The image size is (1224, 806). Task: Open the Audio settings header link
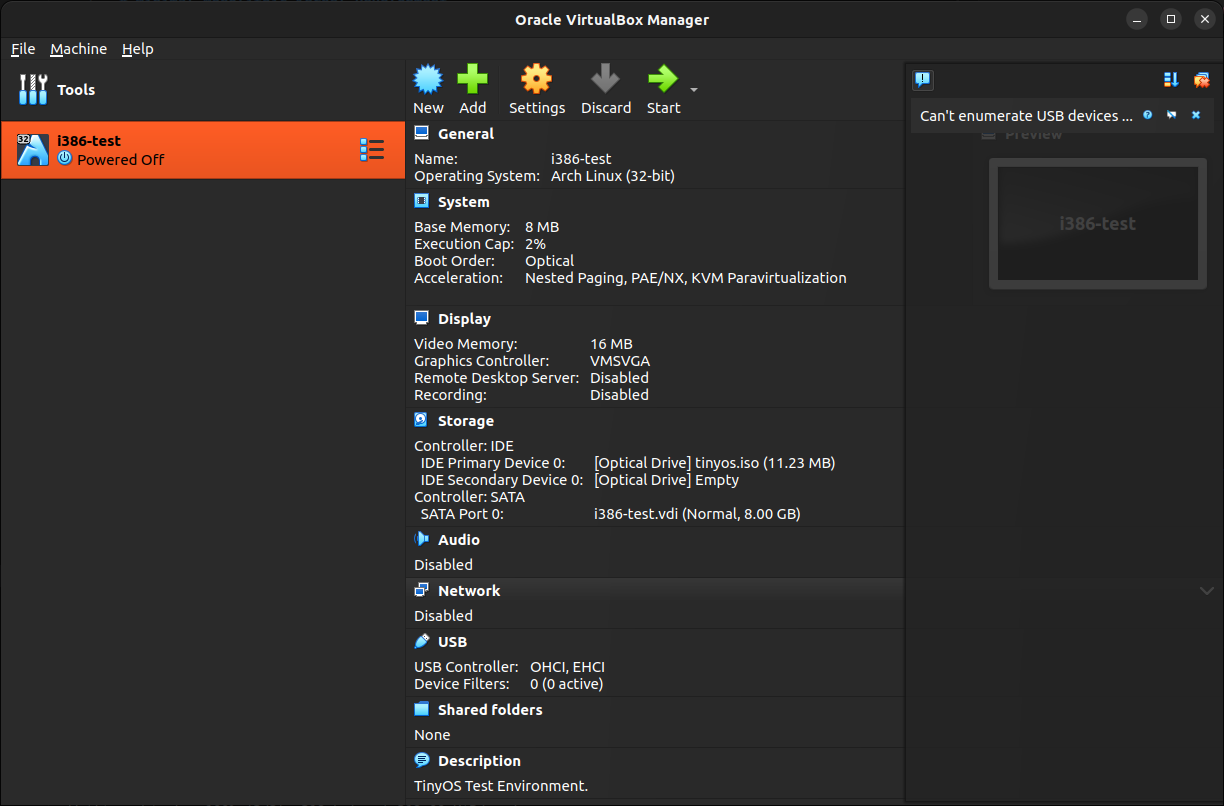click(x=459, y=540)
